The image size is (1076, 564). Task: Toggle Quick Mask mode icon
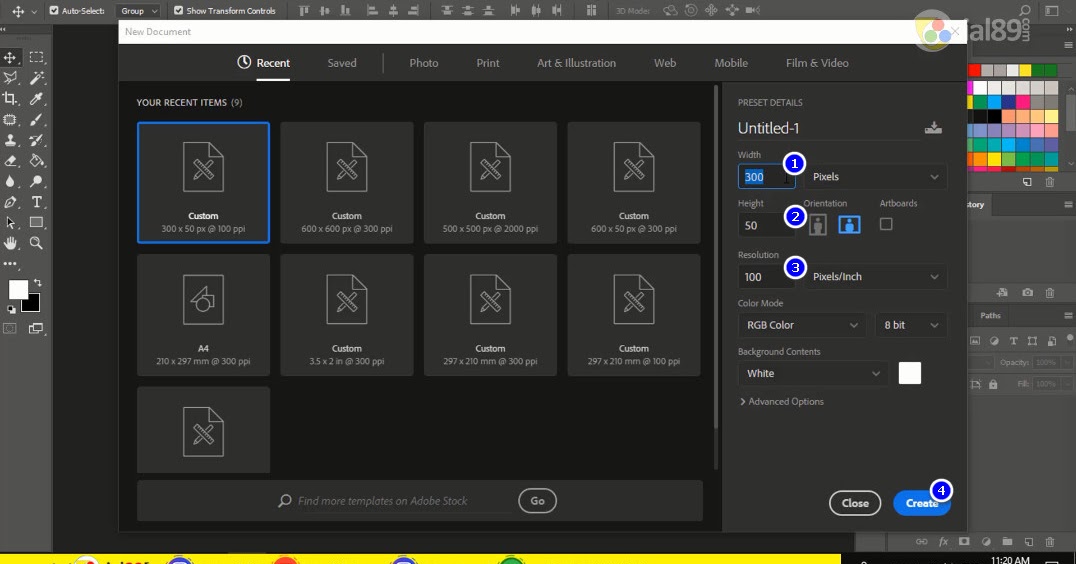click(10, 329)
